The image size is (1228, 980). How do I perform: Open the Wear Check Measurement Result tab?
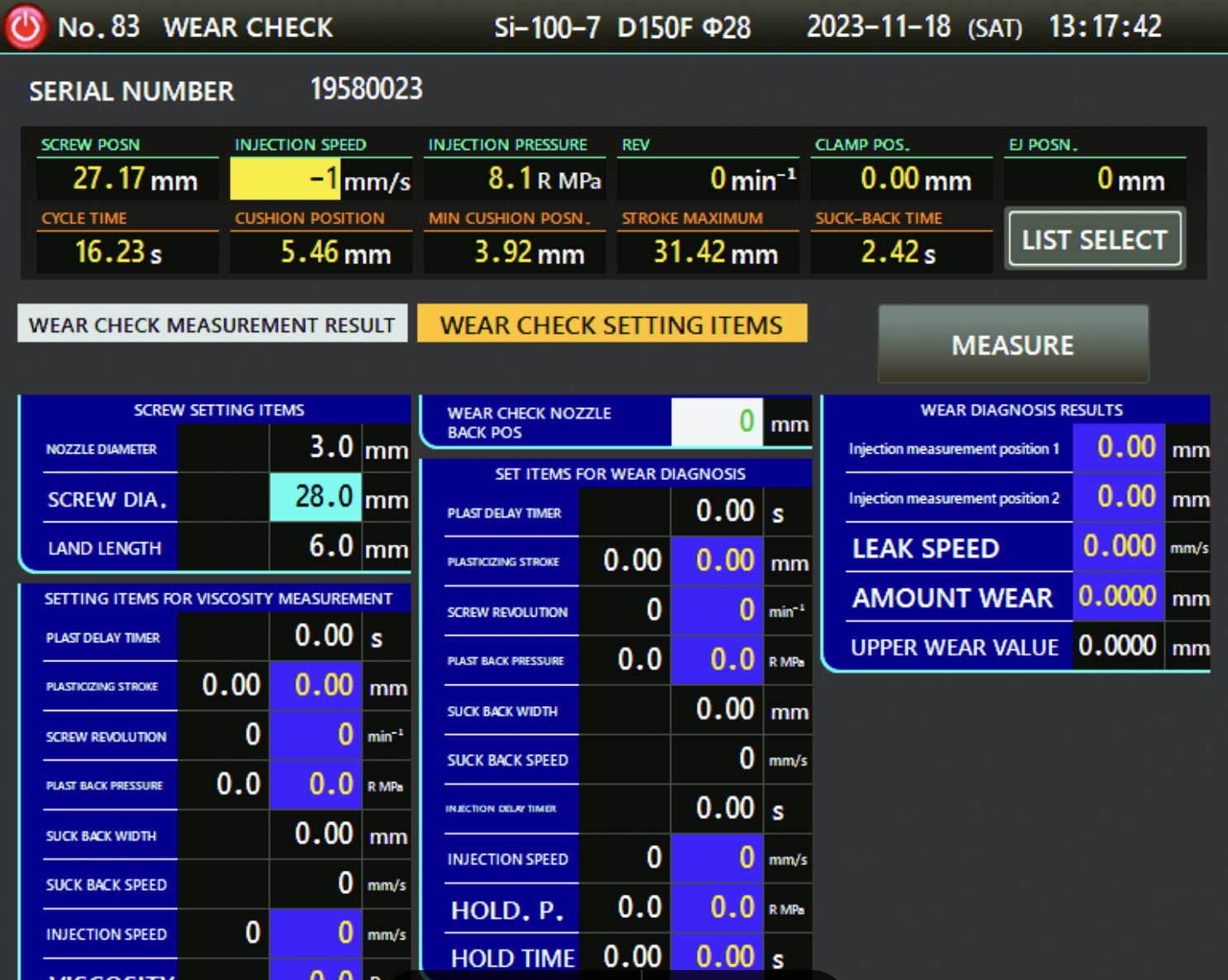pos(212,324)
